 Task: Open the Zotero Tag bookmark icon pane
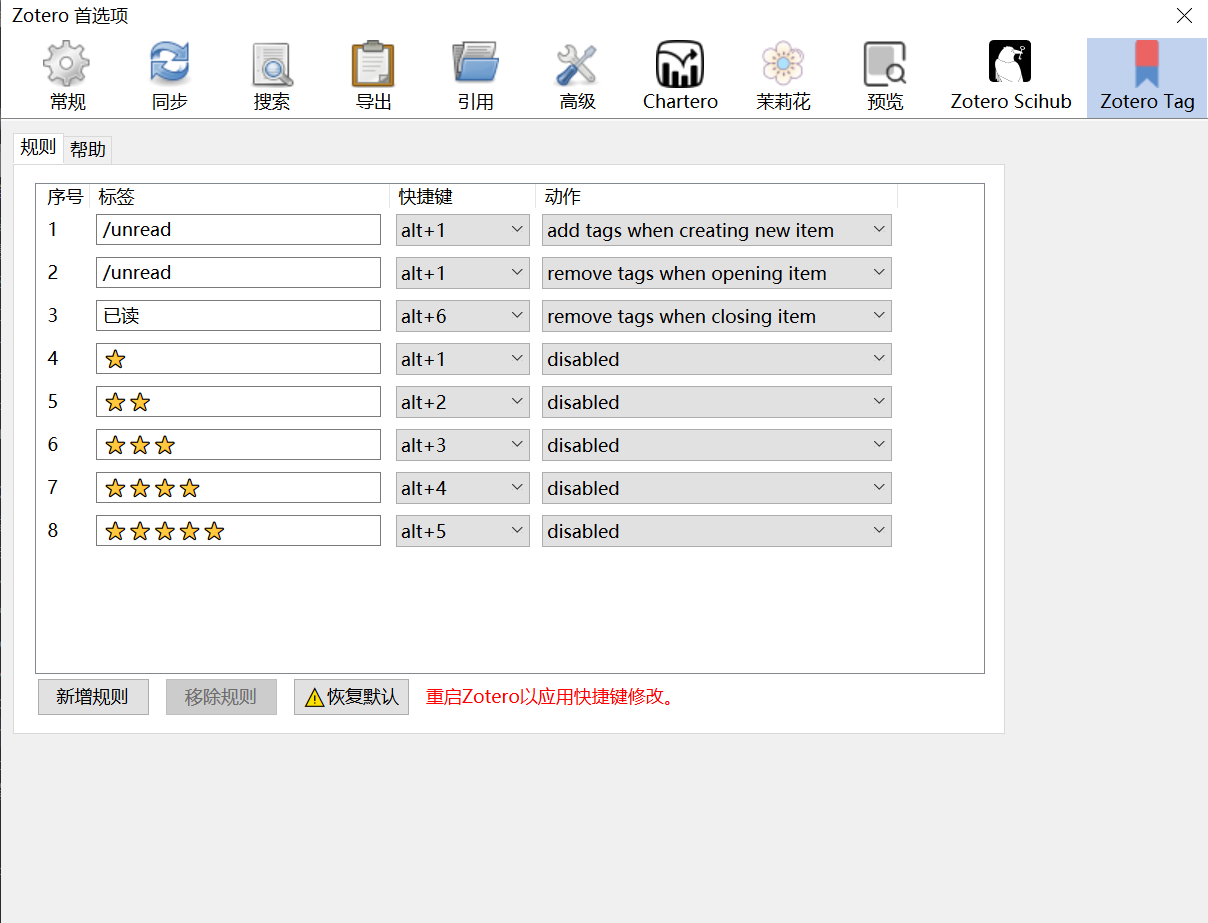(1146, 75)
